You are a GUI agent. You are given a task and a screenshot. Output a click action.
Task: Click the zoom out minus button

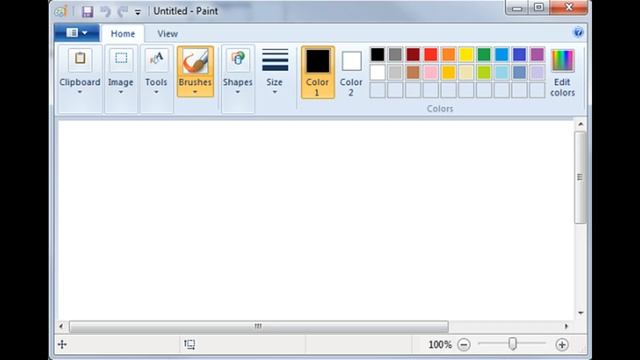[x=464, y=344]
